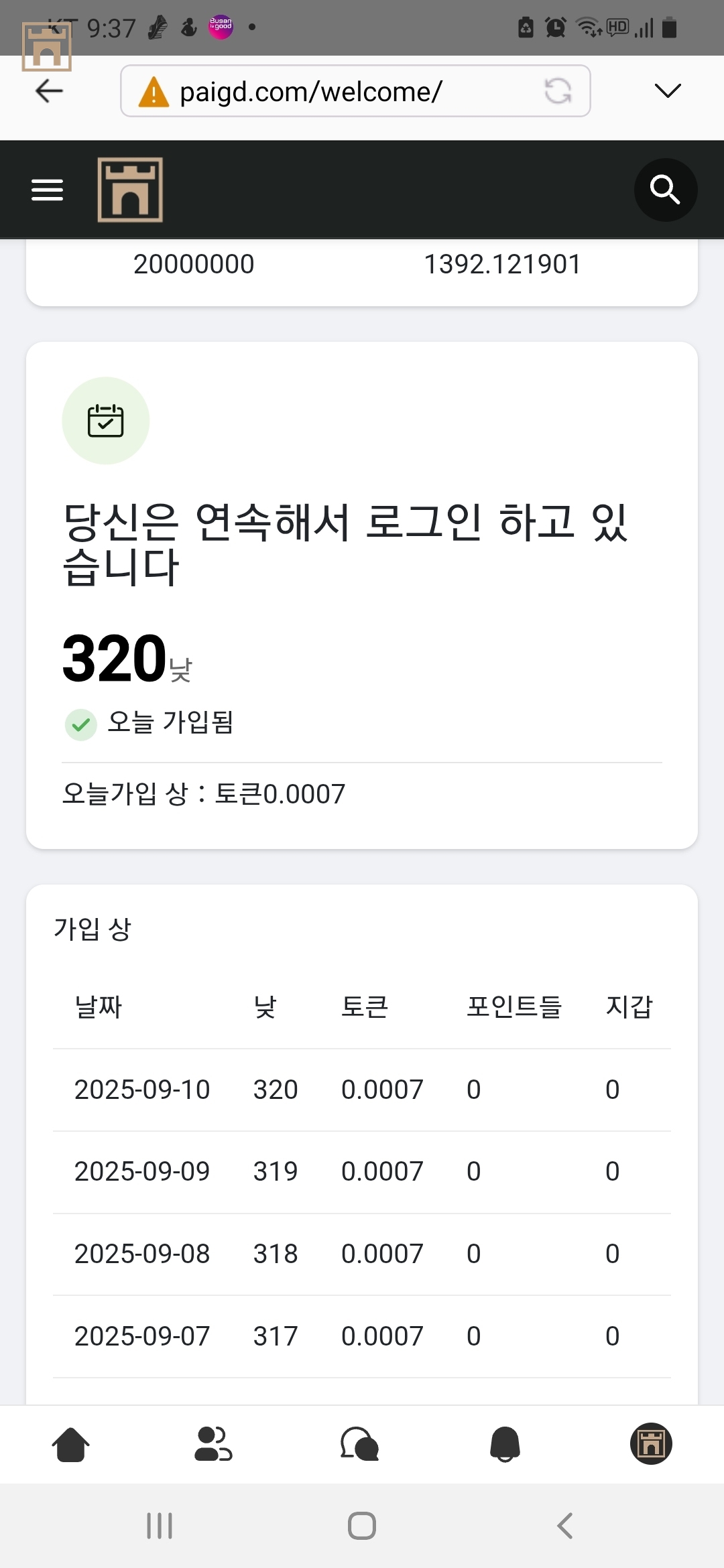Screen dimensions: 724x1568
Task: Click the castle logo in the header
Action: pyautogui.click(x=130, y=190)
